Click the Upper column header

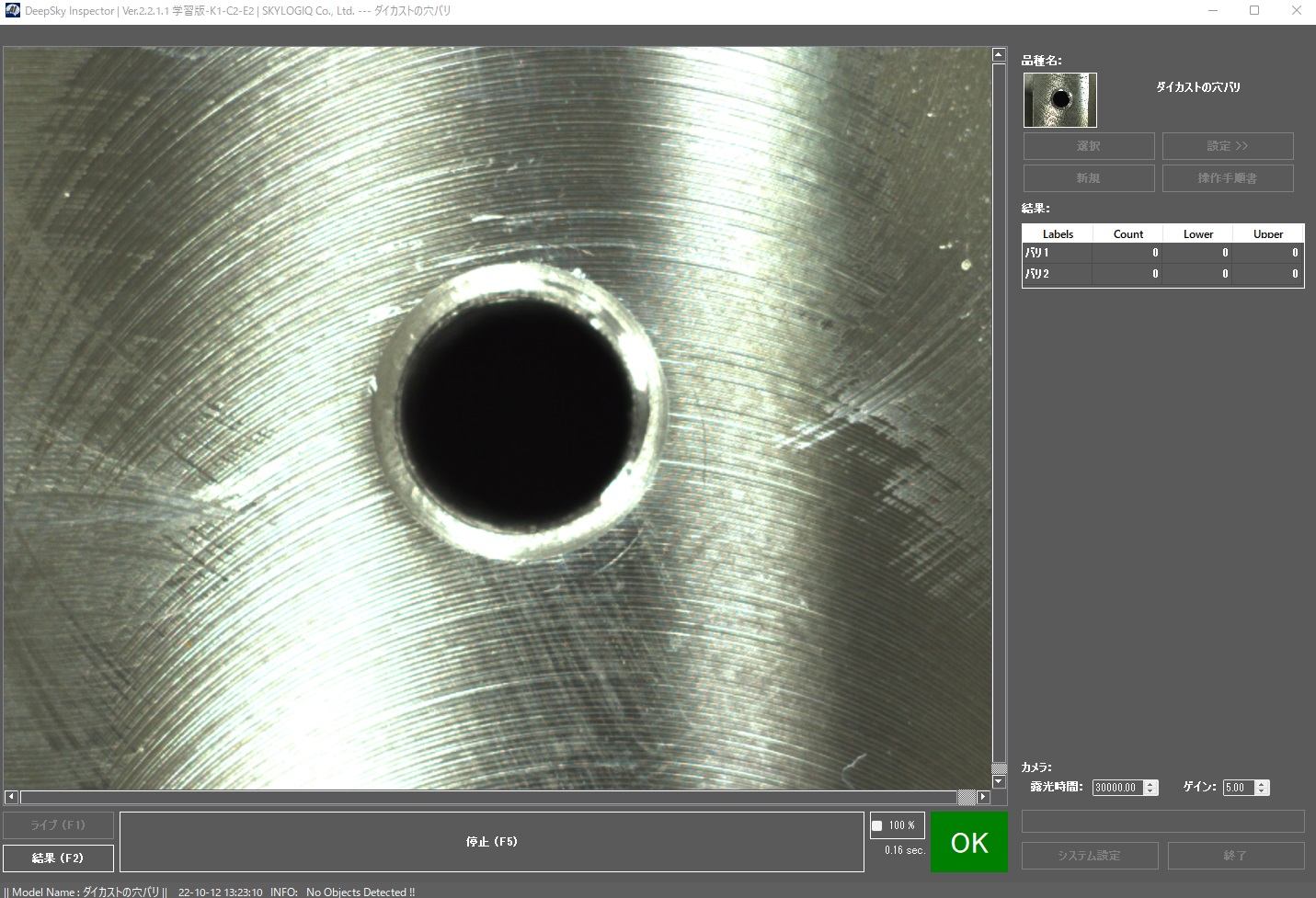click(x=1268, y=233)
